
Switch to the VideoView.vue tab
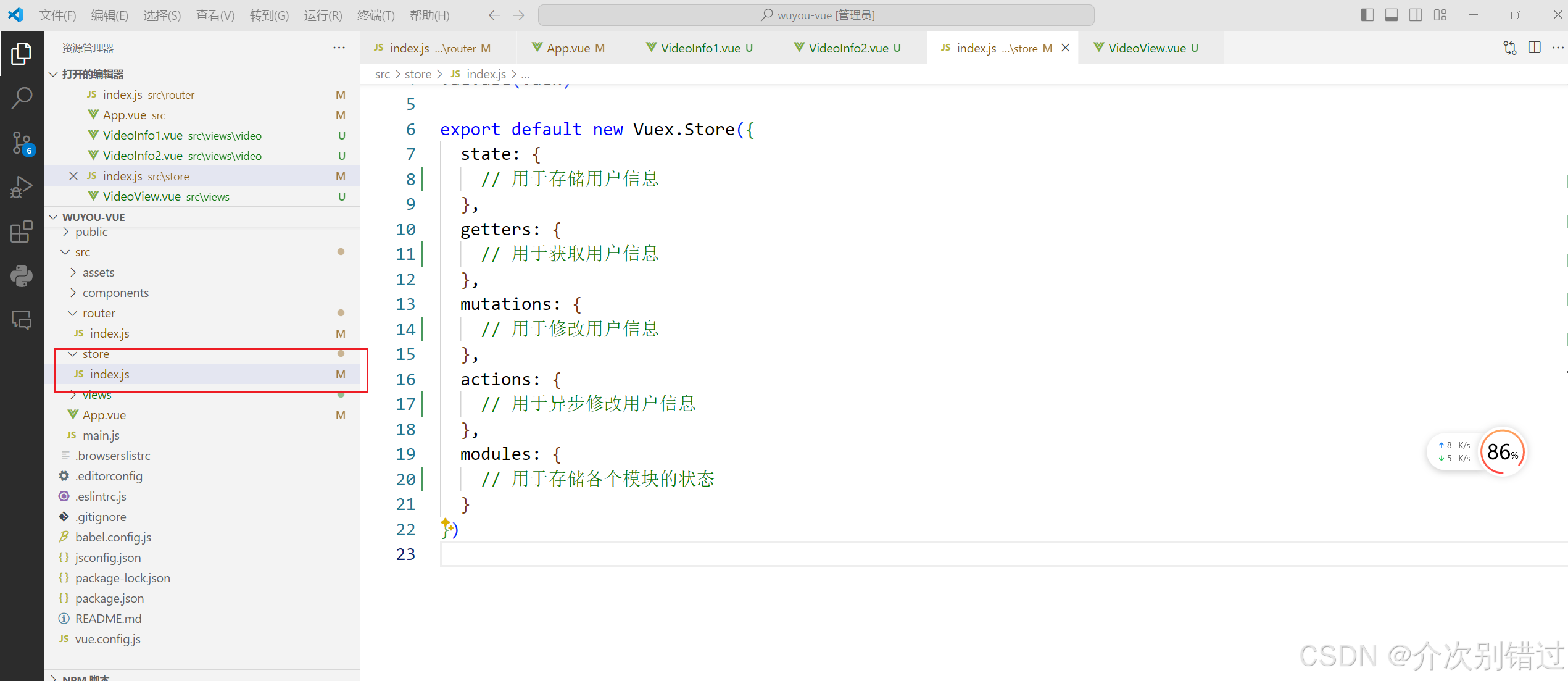coord(1147,48)
